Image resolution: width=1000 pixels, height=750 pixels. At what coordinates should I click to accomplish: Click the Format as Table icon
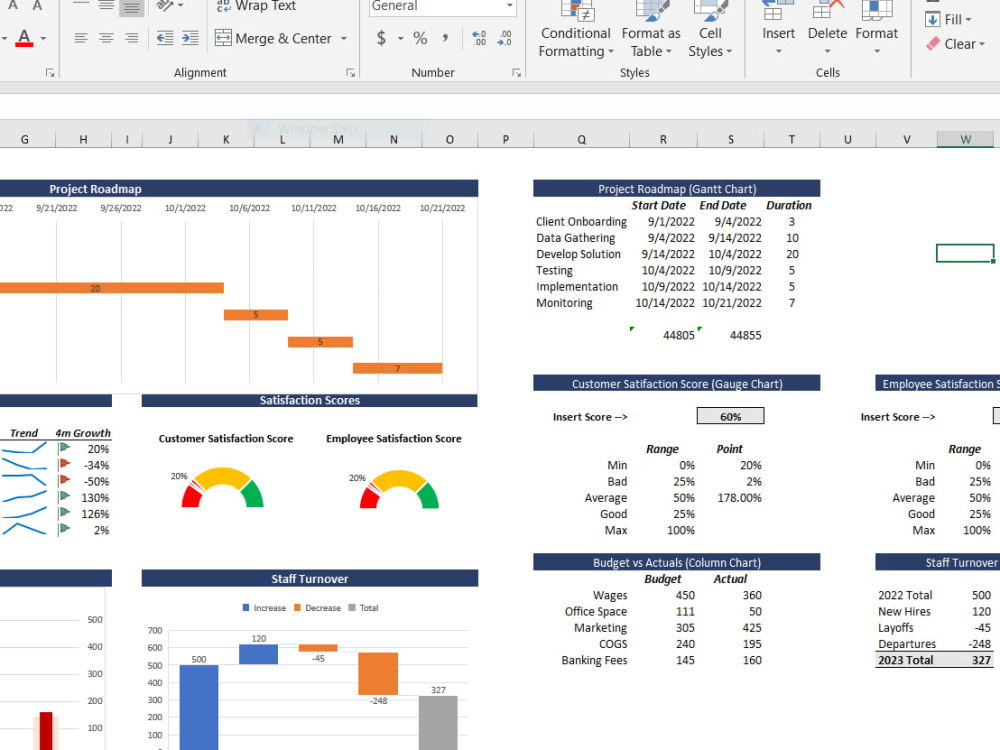[x=651, y=10]
